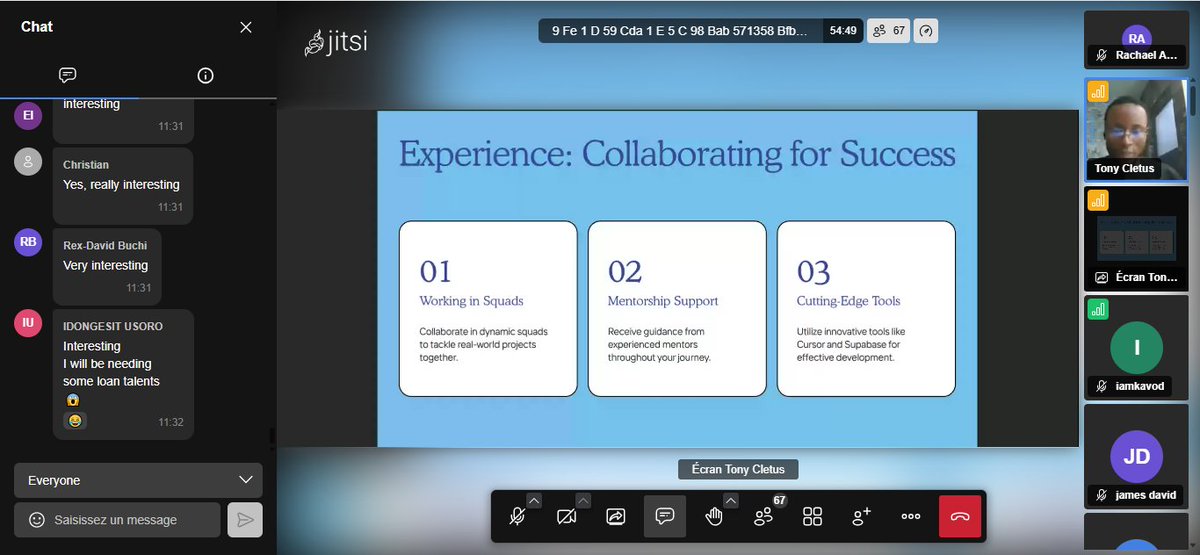This screenshot has height=555, width=1200.
Task: Open the Everyone recipient dropdown
Action: click(138, 480)
